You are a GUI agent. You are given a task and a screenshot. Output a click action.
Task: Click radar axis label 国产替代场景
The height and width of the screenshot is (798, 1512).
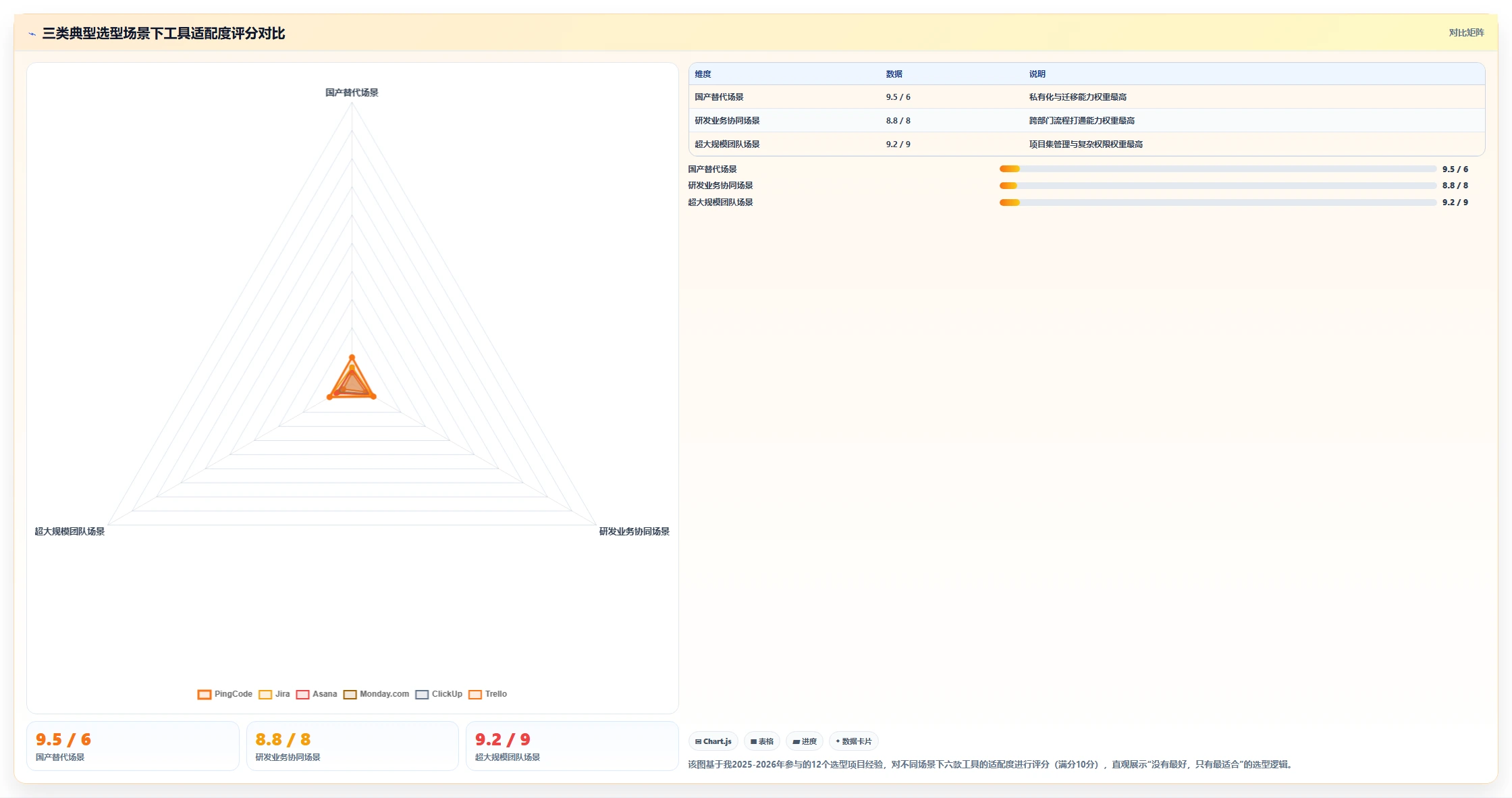pos(352,92)
